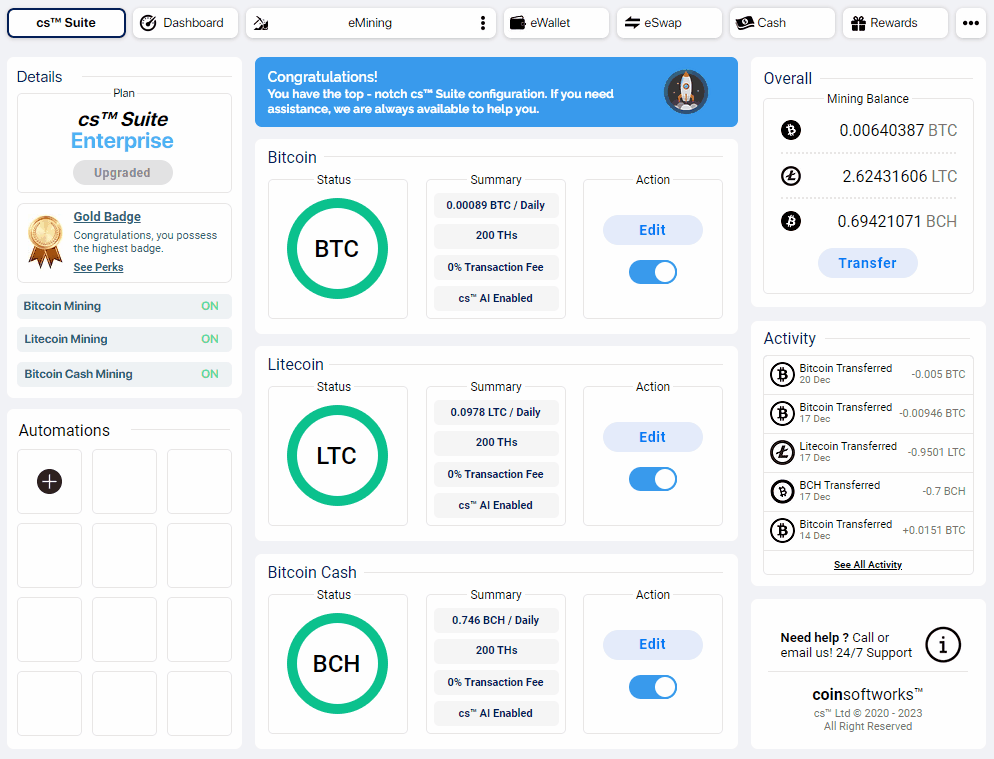994x759 pixels.
Task: Click the support info icon
Action: point(943,645)
